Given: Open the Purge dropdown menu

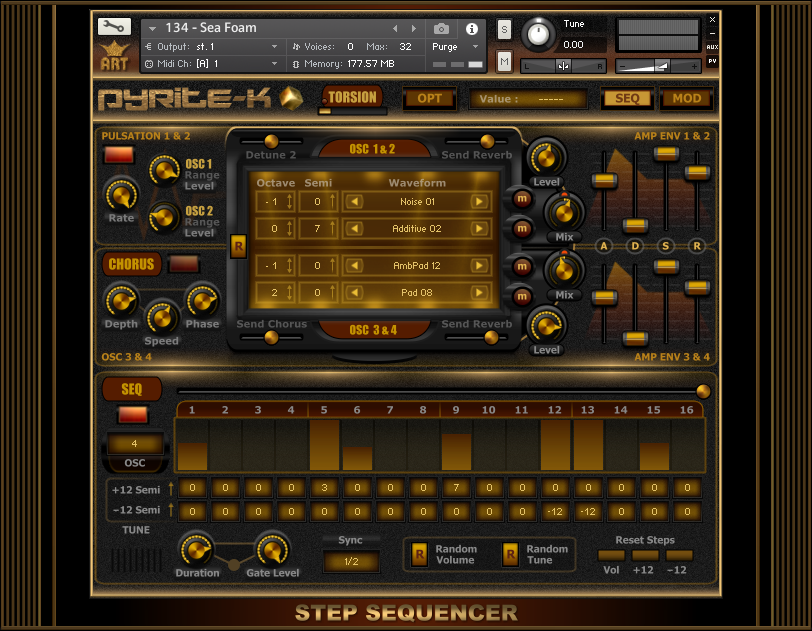Looking at the screenshot, I should coord(457,47).
